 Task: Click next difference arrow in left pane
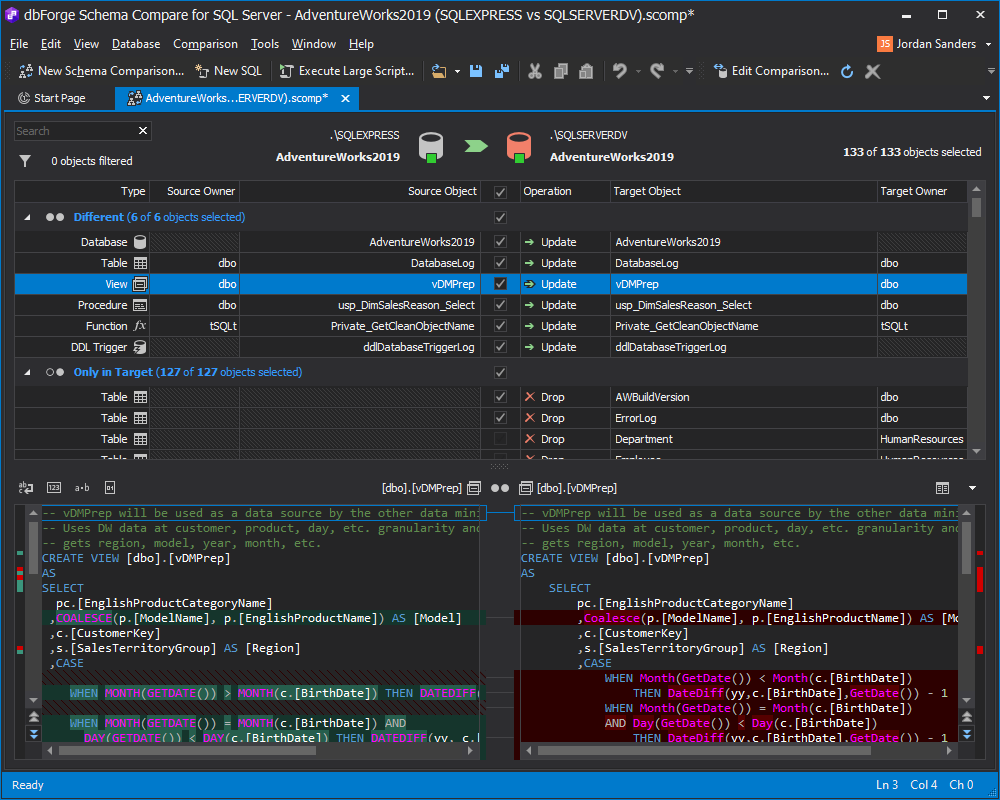click(34, 734)
